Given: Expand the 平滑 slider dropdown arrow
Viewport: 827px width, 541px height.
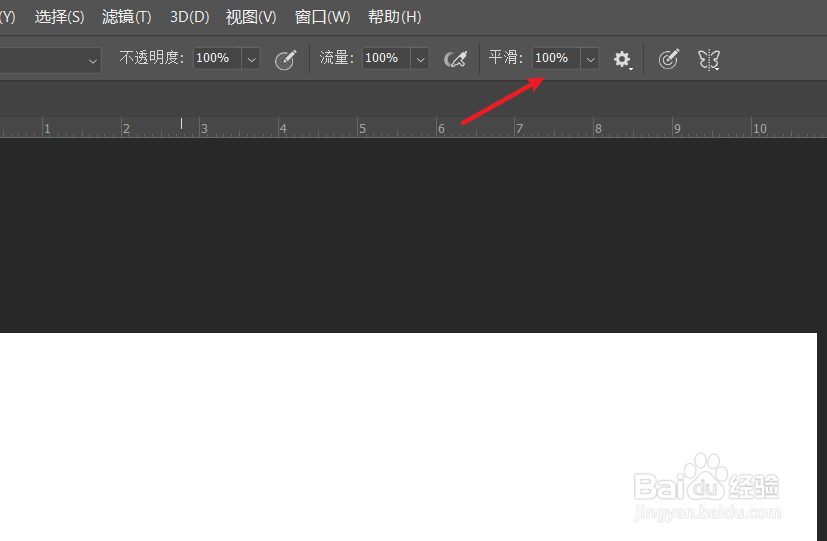Looking at the screenshot, I should click(x=590, y=59).
